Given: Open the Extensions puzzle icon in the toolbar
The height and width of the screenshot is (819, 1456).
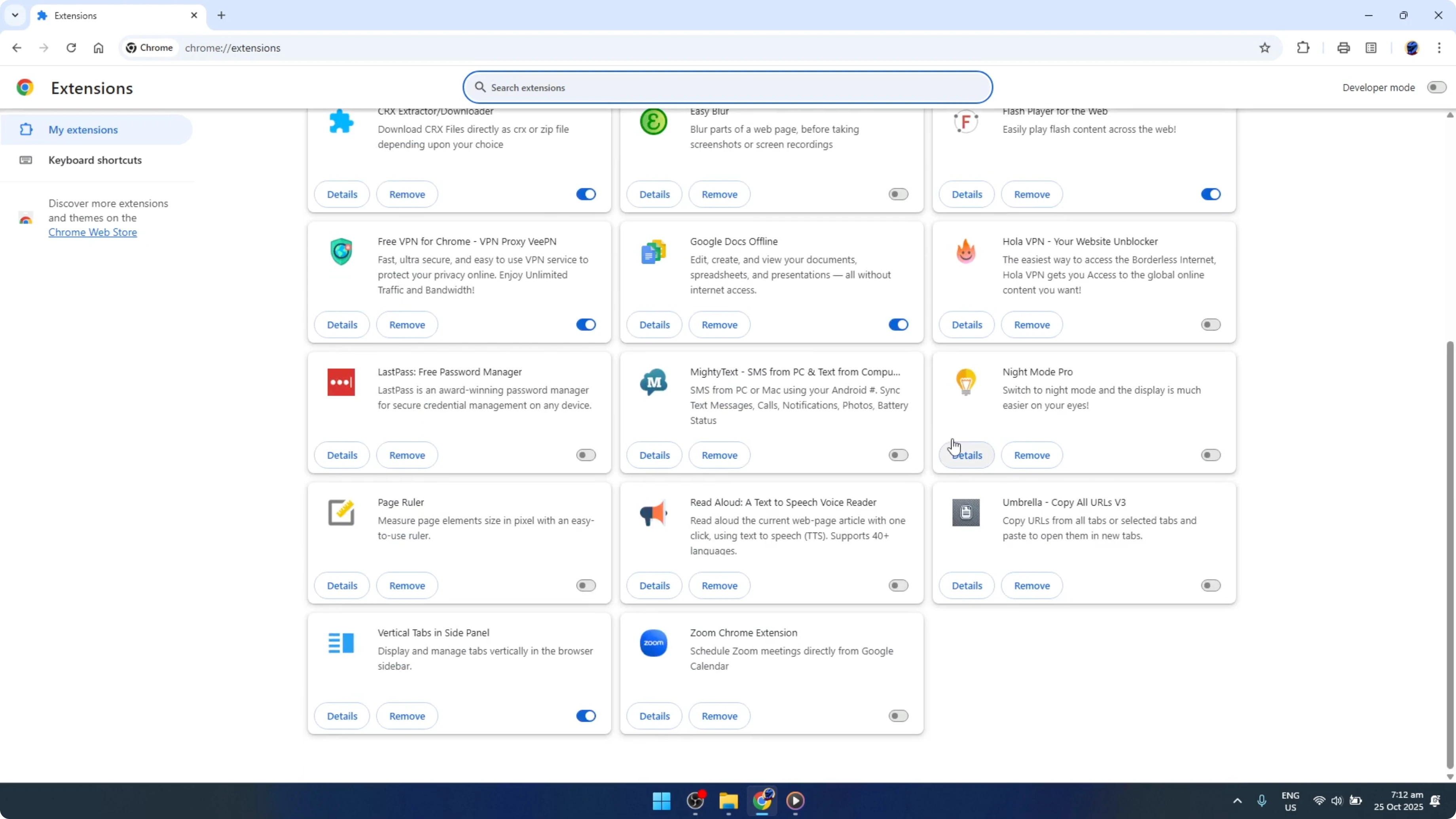Looking at the screenshot, I should pos(1303,47).
